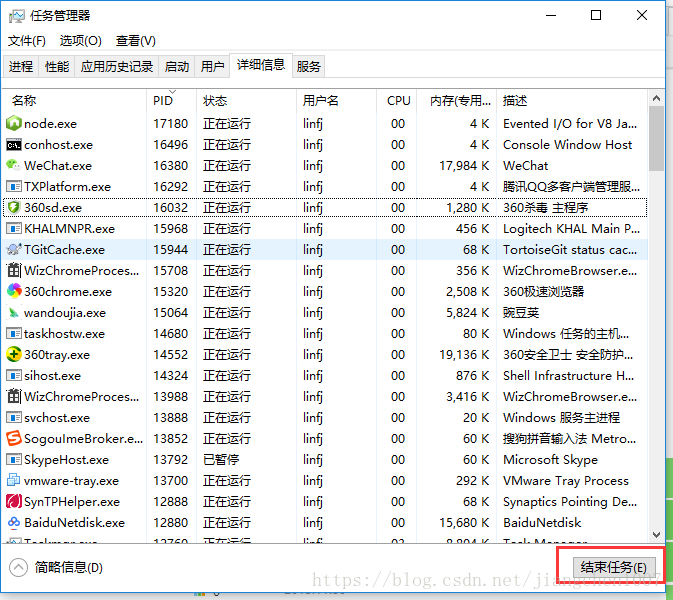This screenshot has width=673, height=600.
Task: Click the vertical scrollbar thumb
Action: [x=656, y=139]
